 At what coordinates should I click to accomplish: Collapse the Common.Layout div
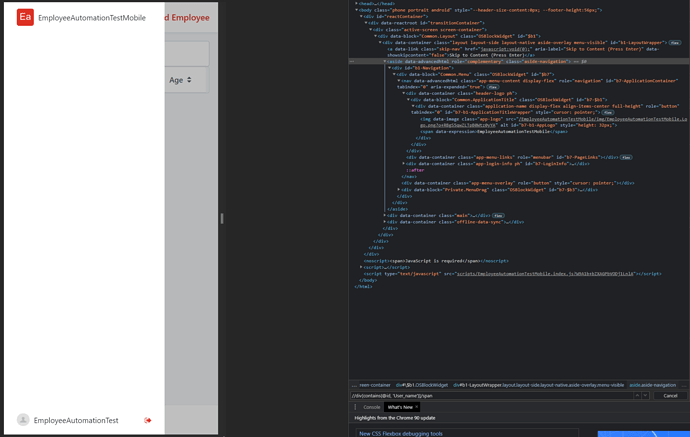pyautogui.click(x=376, y=36)
